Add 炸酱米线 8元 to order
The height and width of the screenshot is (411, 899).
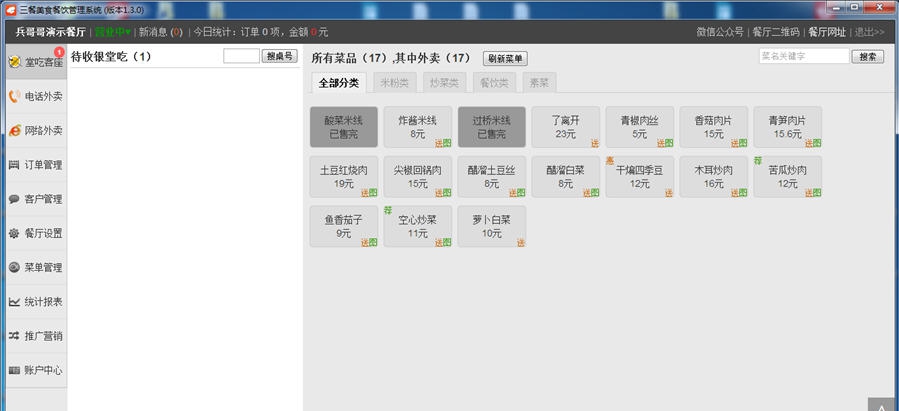point(418,127)
